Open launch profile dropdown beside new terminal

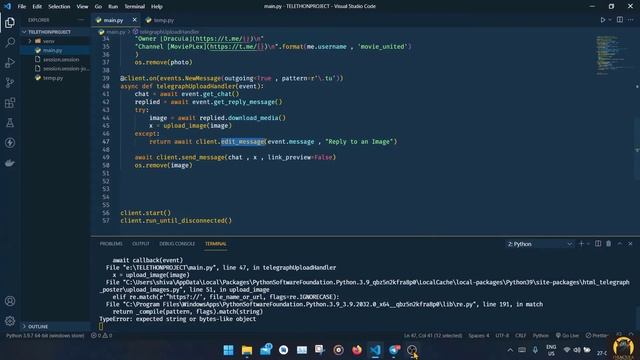click(x=588, y=244)
